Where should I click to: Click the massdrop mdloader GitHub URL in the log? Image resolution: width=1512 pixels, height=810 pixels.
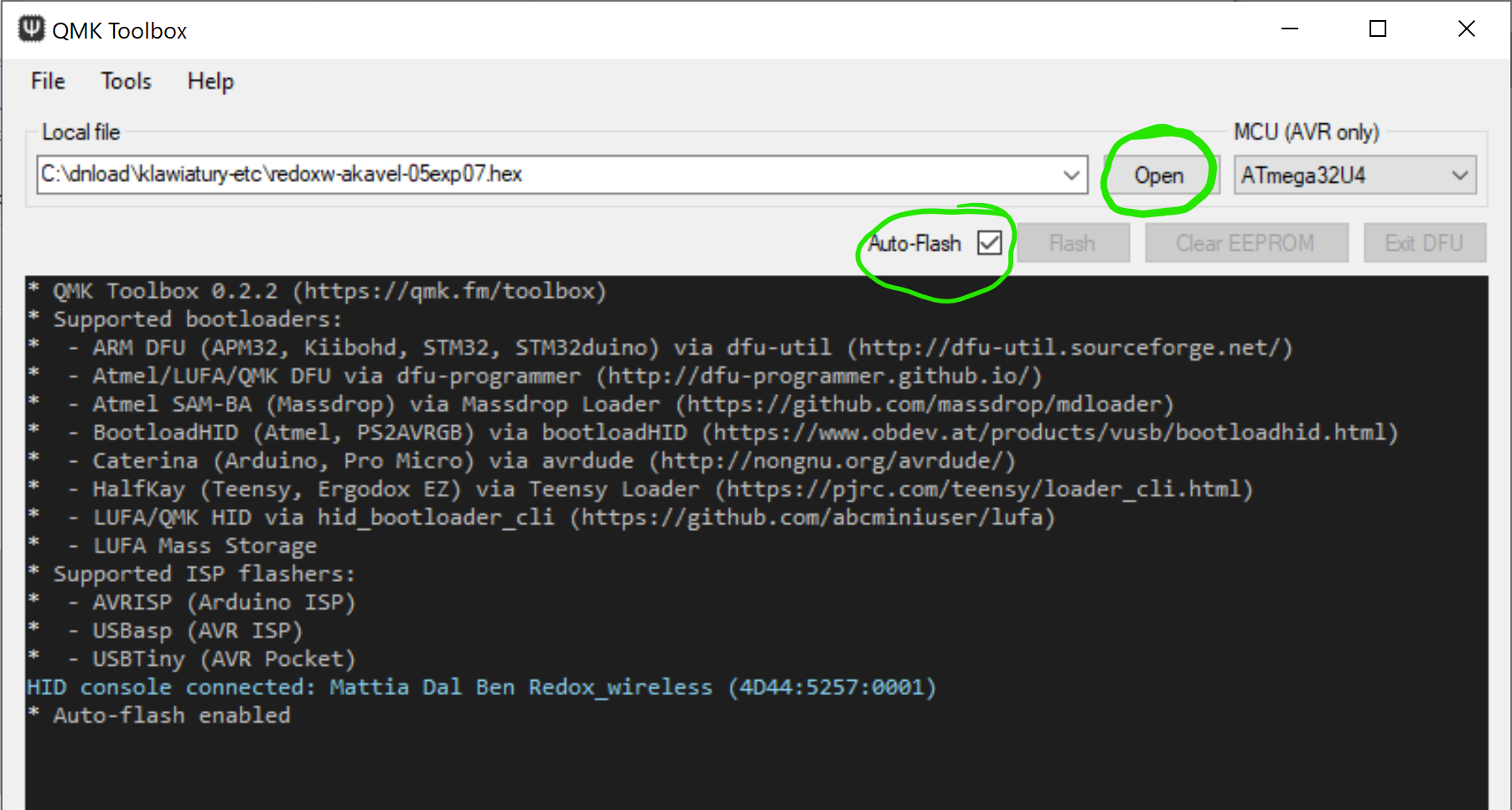click(924, 404)
